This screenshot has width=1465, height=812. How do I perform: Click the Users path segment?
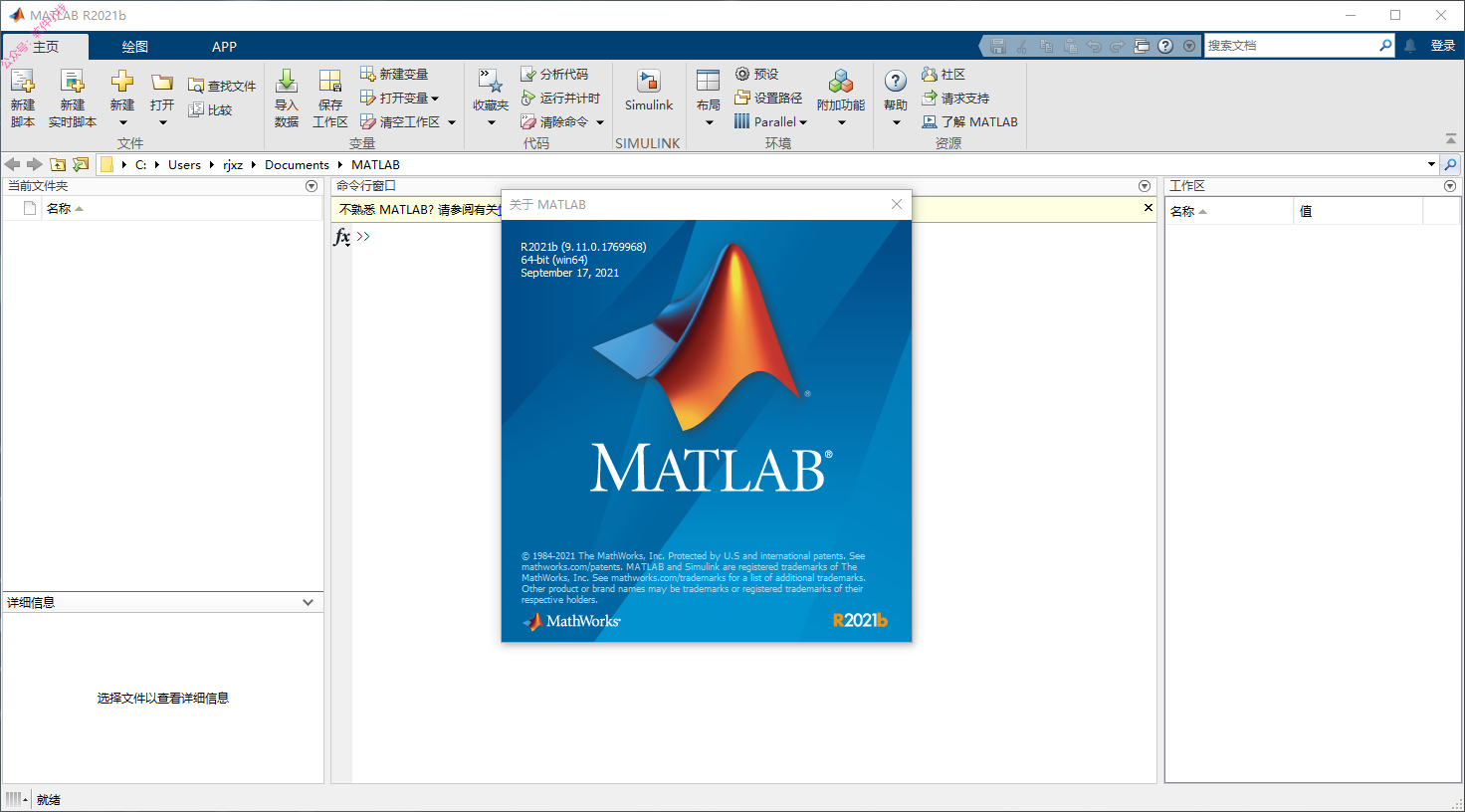184,165
